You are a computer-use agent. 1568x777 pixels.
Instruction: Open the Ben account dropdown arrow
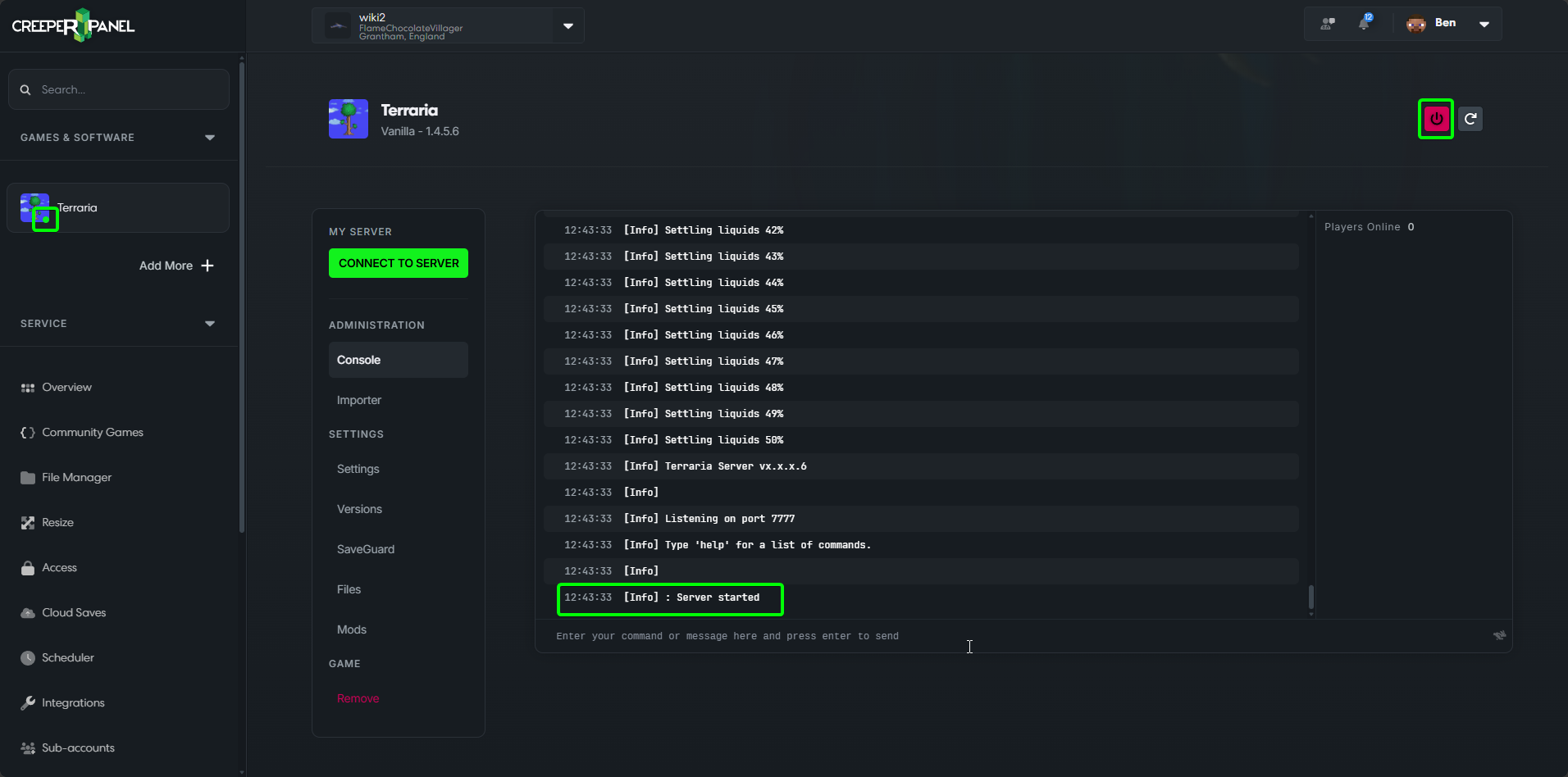click(x=1484, y=24)
